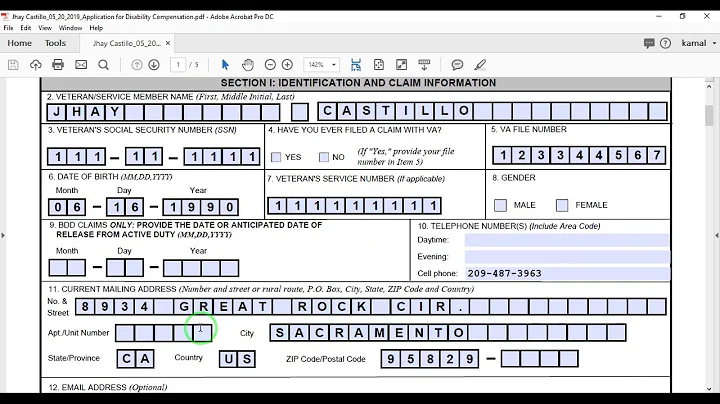720x404 pixels.
Task: Click the read mode toolbar icon
Action: click(x=424, y=65)
